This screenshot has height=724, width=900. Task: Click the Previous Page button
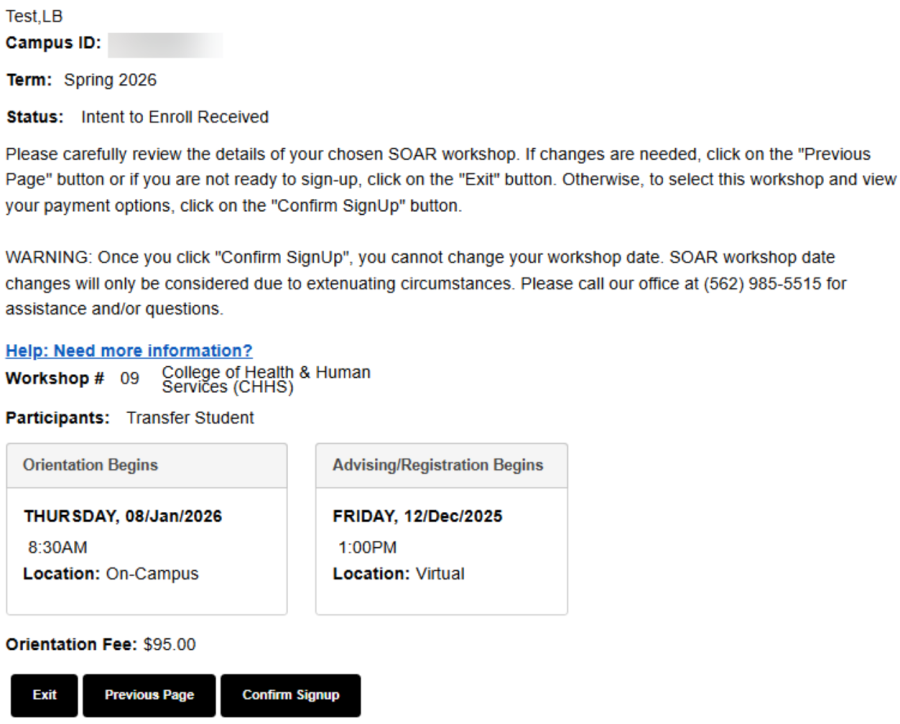point(148,695)
